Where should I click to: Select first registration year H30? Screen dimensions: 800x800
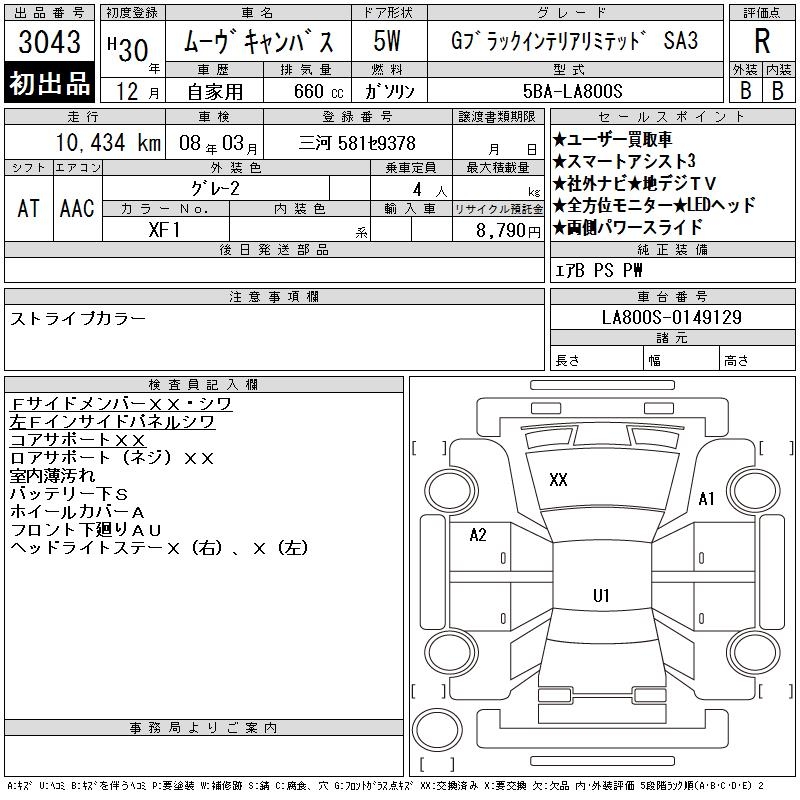pyautogui.click(x=129, y=48)
